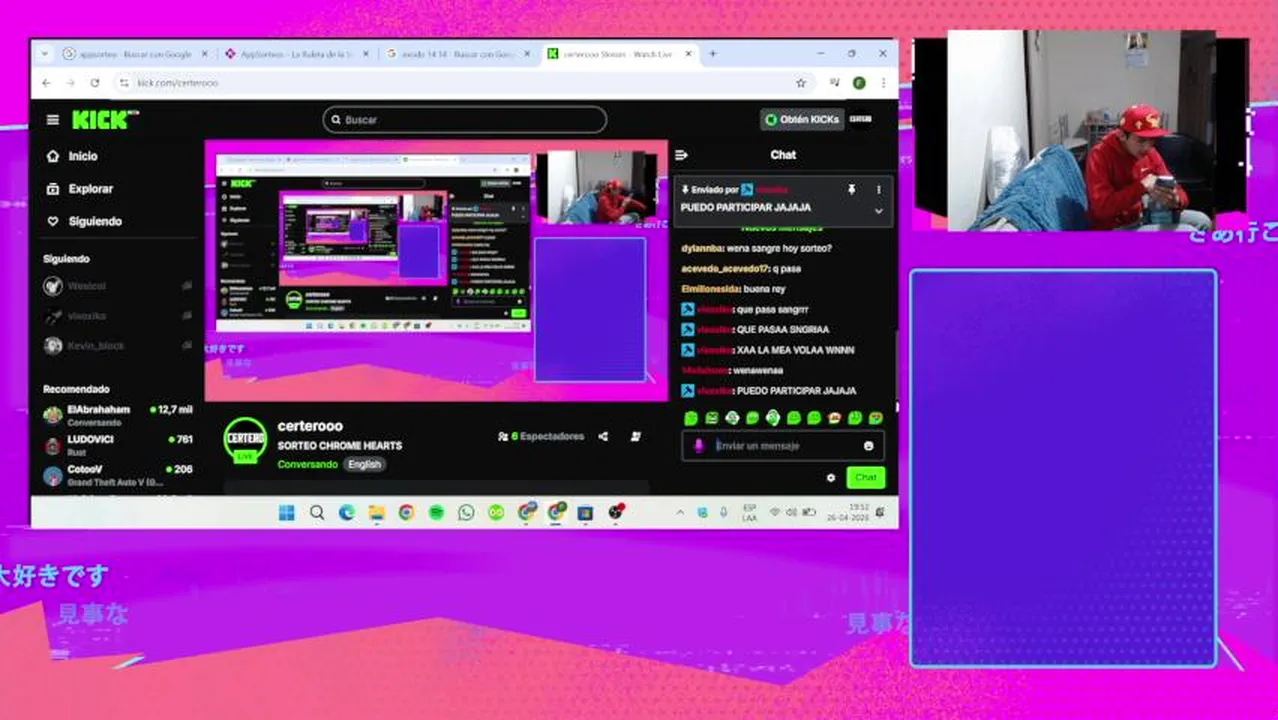View site information icon in address bar
The height and width of the screenshot is (720, 1278).
coord(124,83)
